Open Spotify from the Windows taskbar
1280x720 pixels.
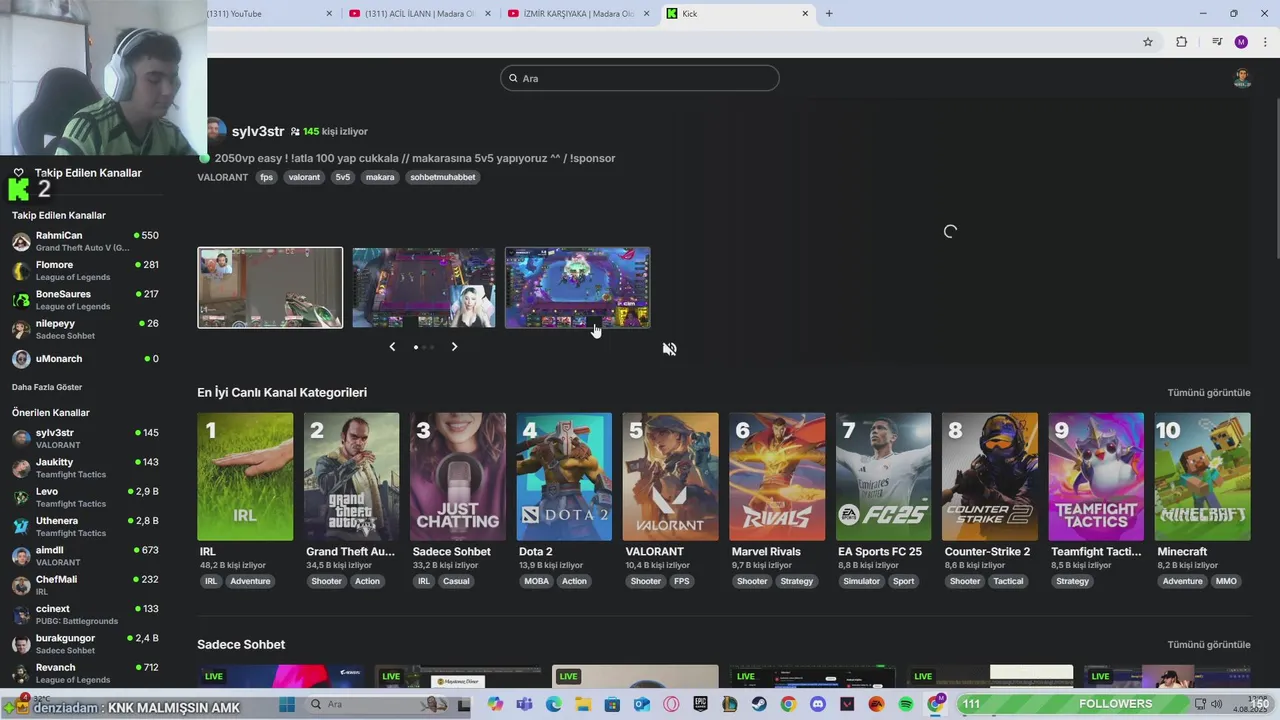906,705
